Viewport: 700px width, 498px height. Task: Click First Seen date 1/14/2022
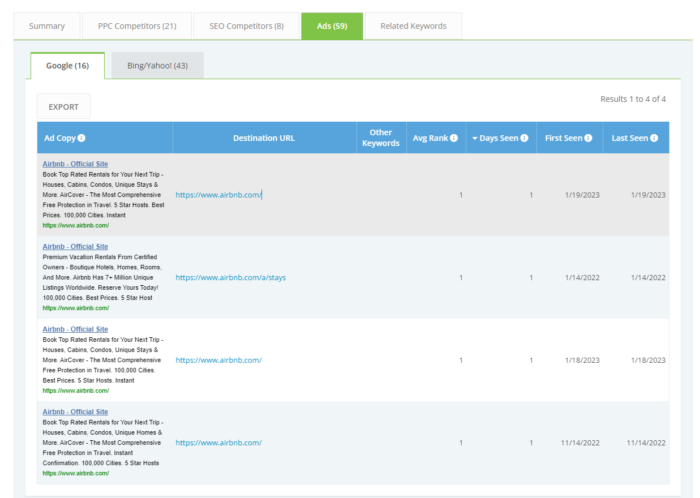[x=582, y=277]
